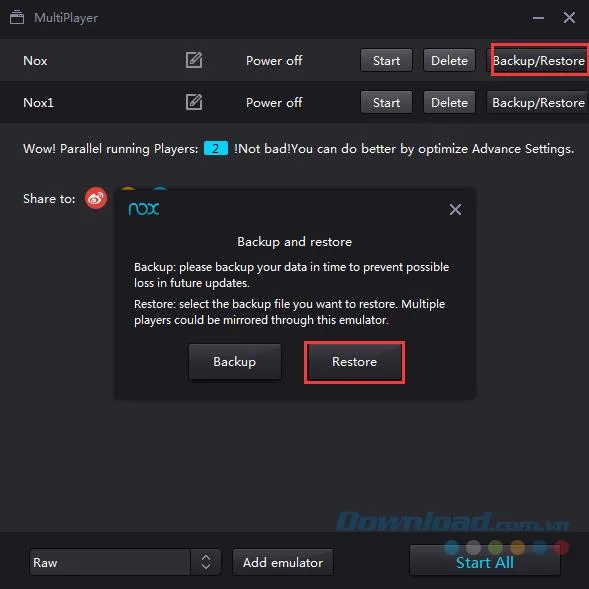Viewport: 589px width, 589px height.
Task: Start the Nox1 emulator
Action: coord(386,102)
